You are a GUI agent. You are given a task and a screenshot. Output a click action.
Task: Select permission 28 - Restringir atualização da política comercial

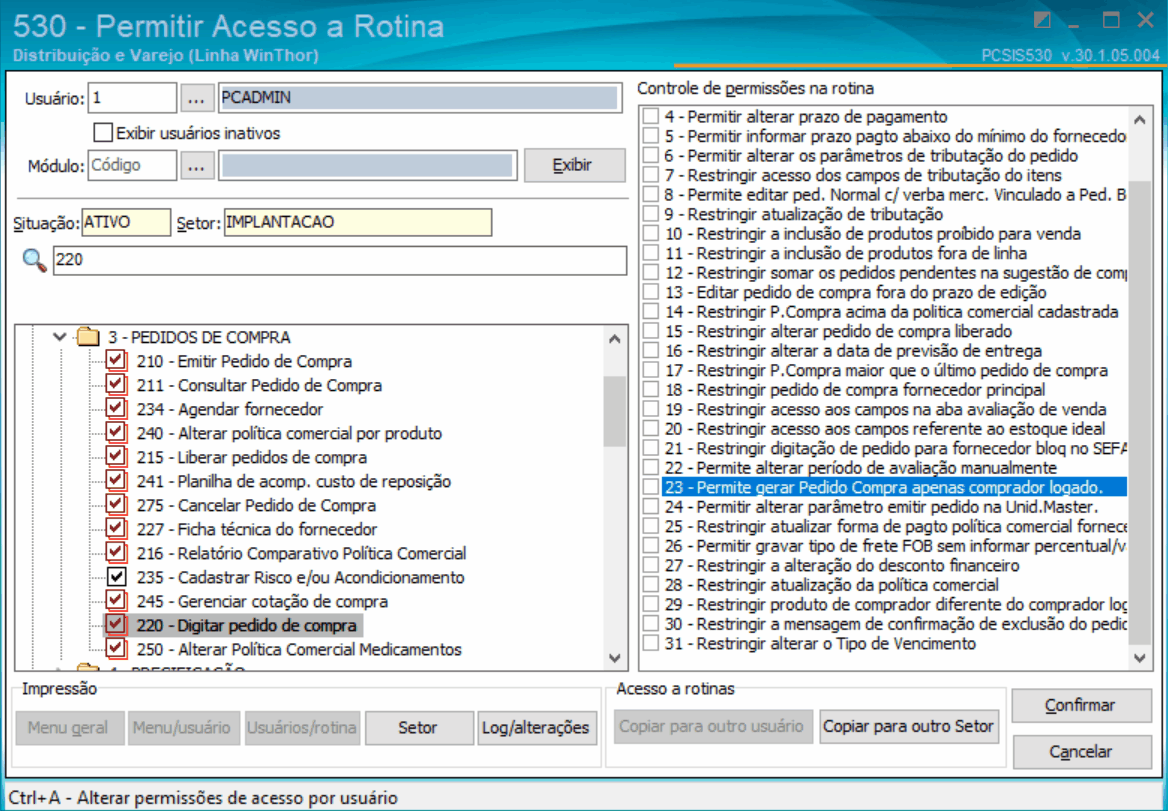831,585
